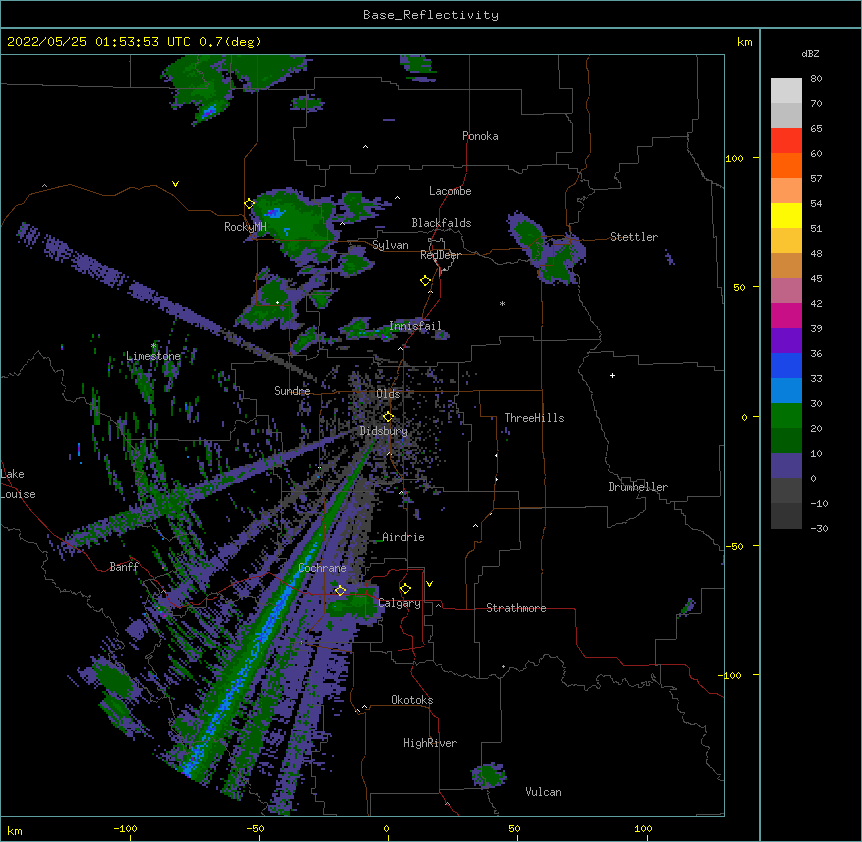862x842 pixels.
Task: Select the yellow 54 dBZ legend swatch
Action: point(786,215)
